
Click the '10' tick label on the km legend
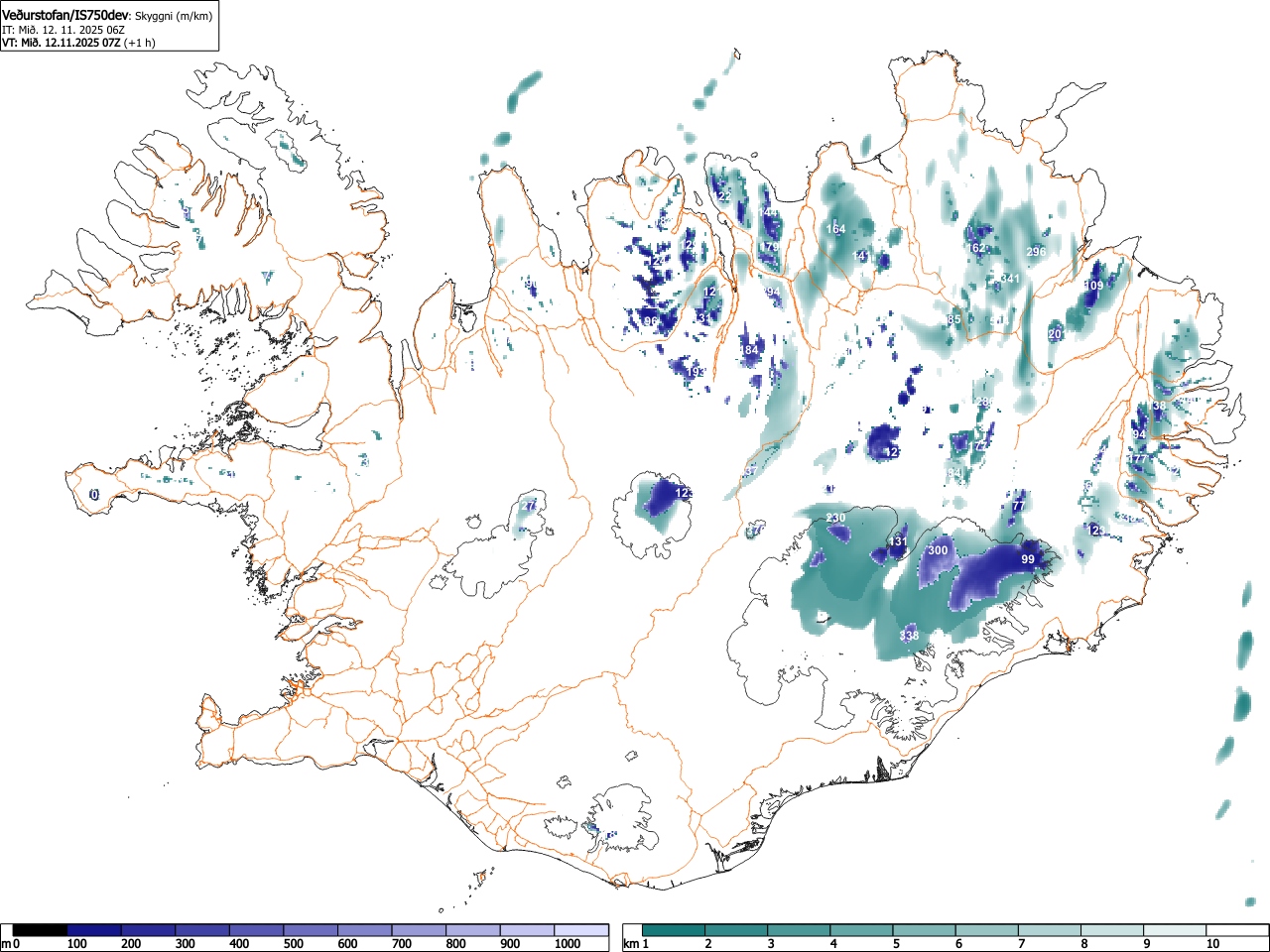pyautogui.click(x=1212, y=944)
